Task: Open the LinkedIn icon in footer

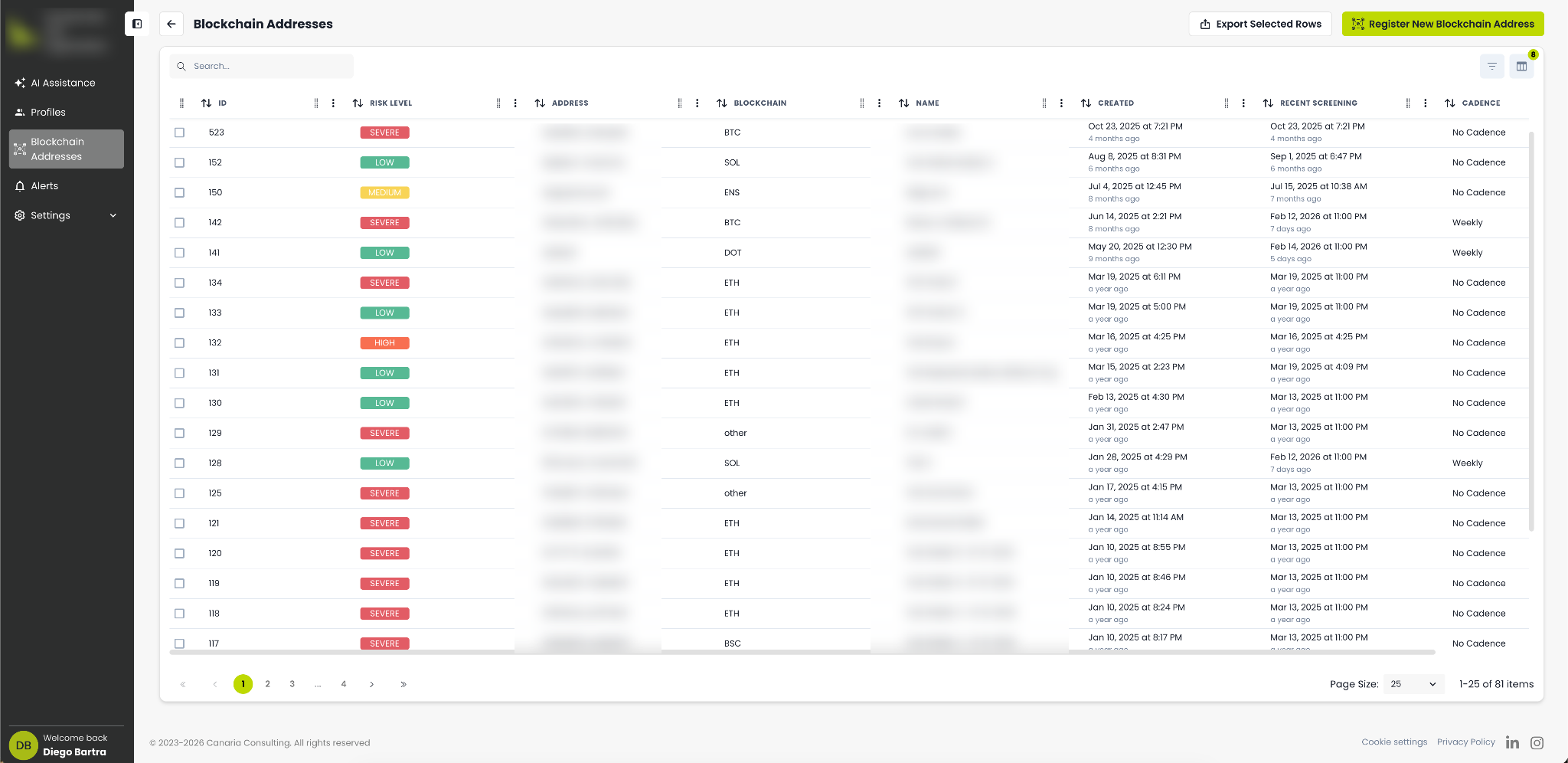Action: [1512, 742]
